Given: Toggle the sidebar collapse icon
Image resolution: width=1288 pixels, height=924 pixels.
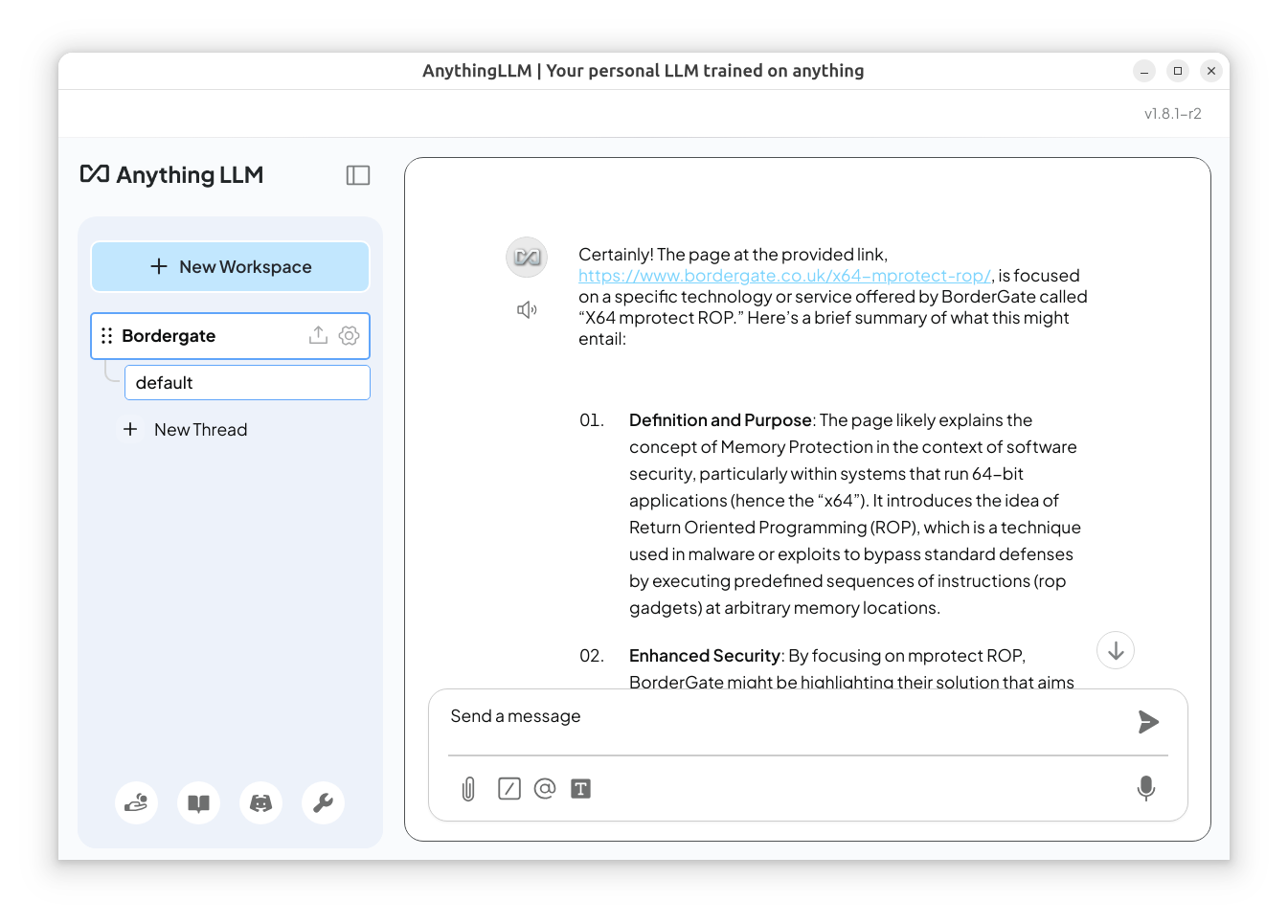Looking at the screenshot, I should coord(358,175).
